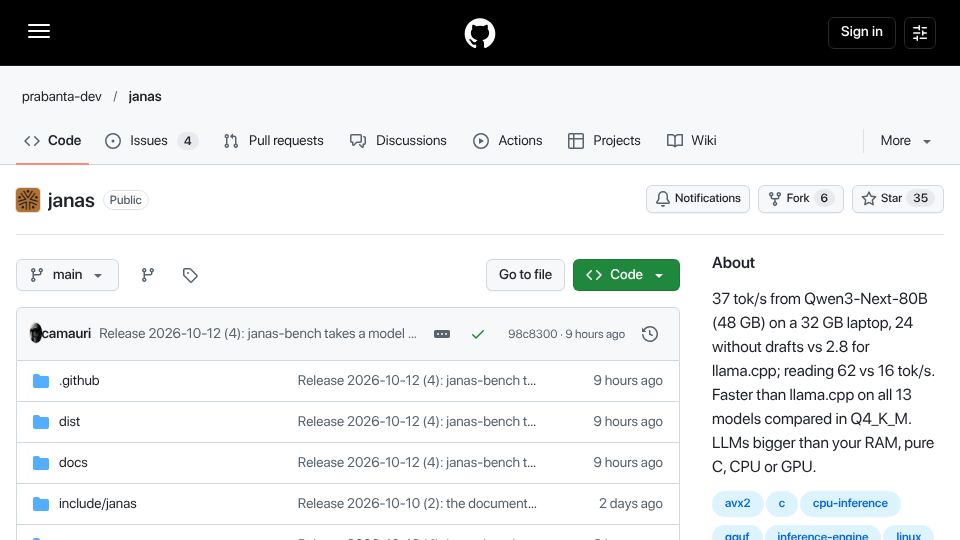
Task: Open the Projects tab
Action: (x=604, y=141)
